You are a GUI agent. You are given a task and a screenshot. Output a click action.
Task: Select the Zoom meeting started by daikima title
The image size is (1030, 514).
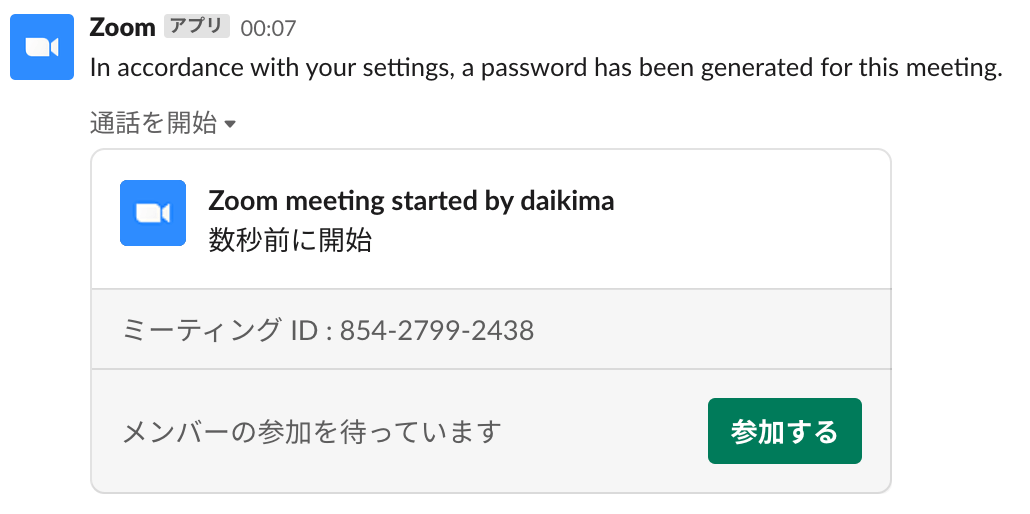pyautogui.click(x=411, y=201)
